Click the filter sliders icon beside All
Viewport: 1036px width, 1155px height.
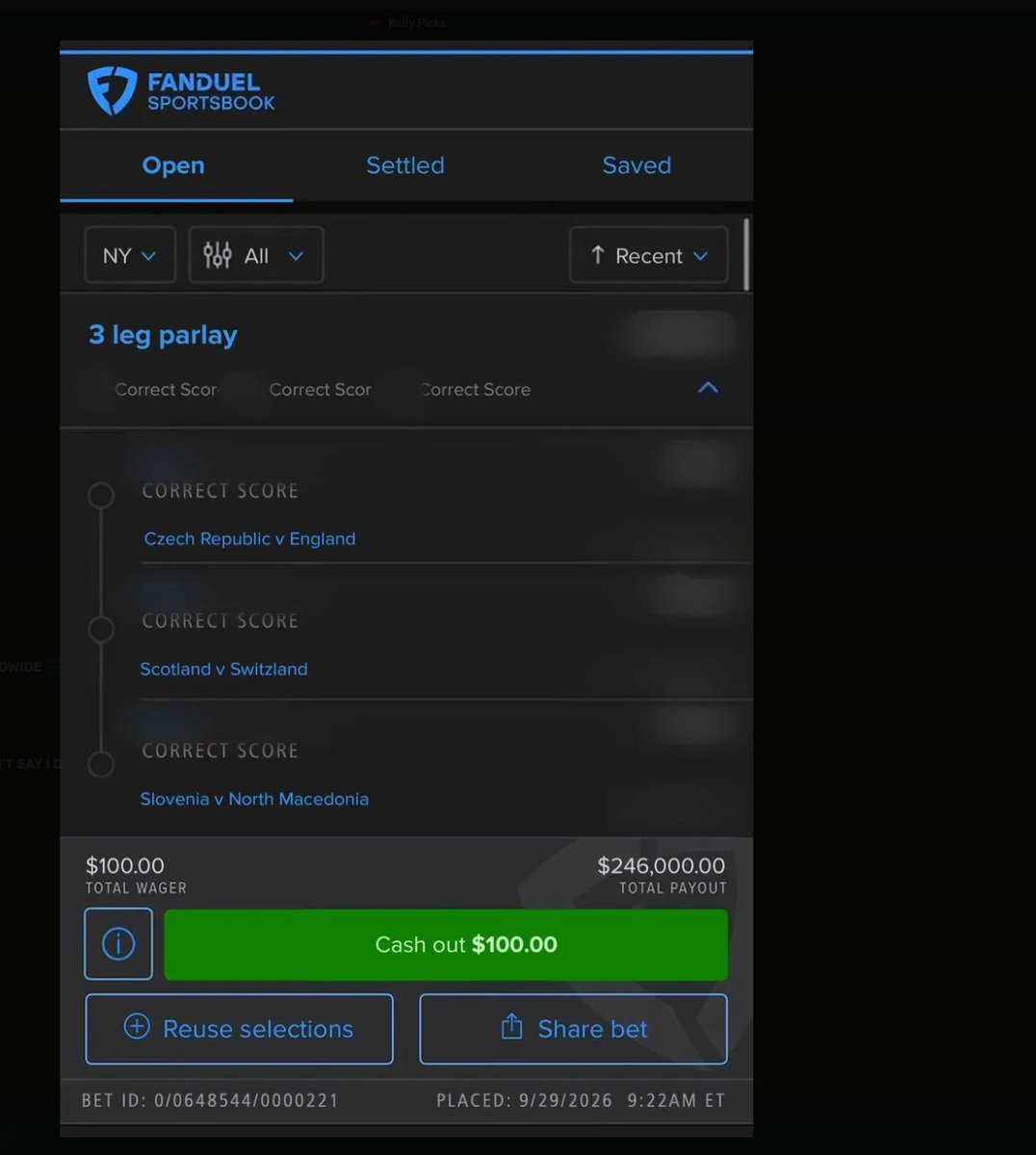click(218, 255)
